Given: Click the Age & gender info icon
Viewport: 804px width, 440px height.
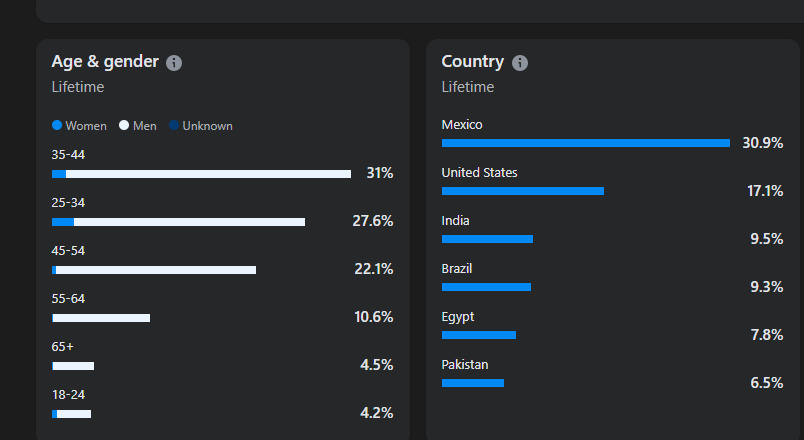Looking at the screenshot, I should 174,63.
